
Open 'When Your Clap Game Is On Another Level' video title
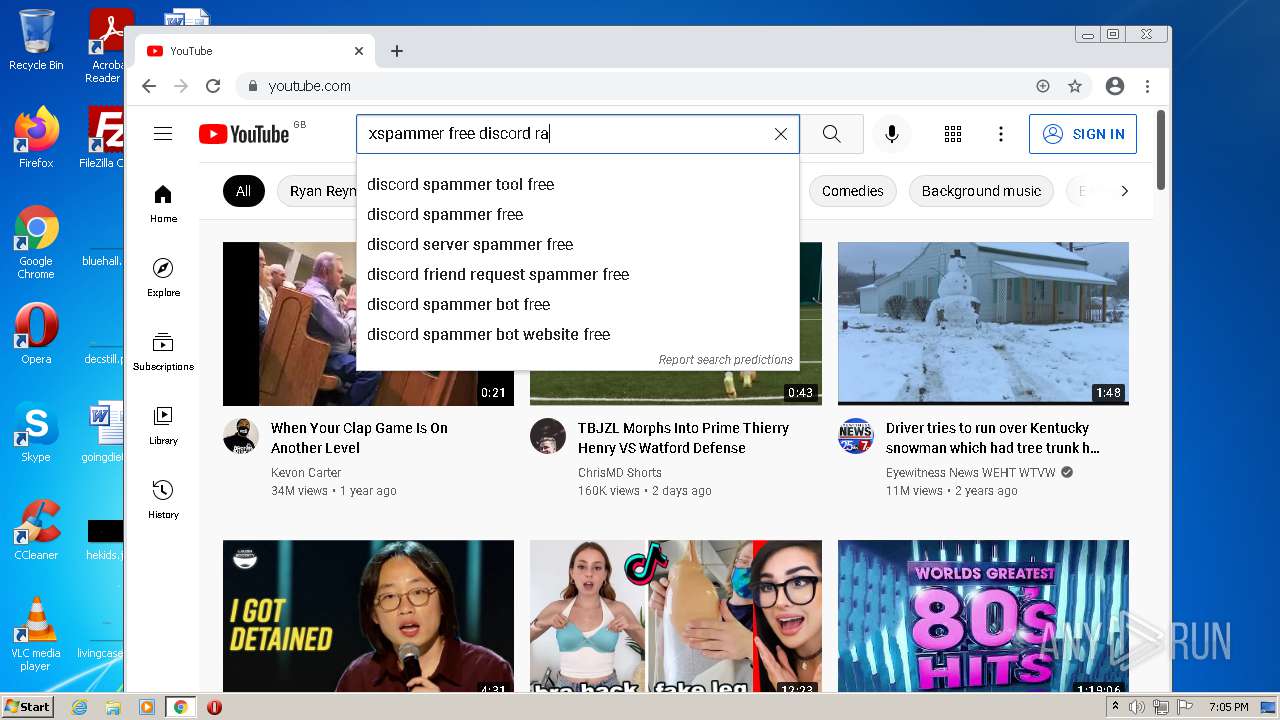pos(359,438)
